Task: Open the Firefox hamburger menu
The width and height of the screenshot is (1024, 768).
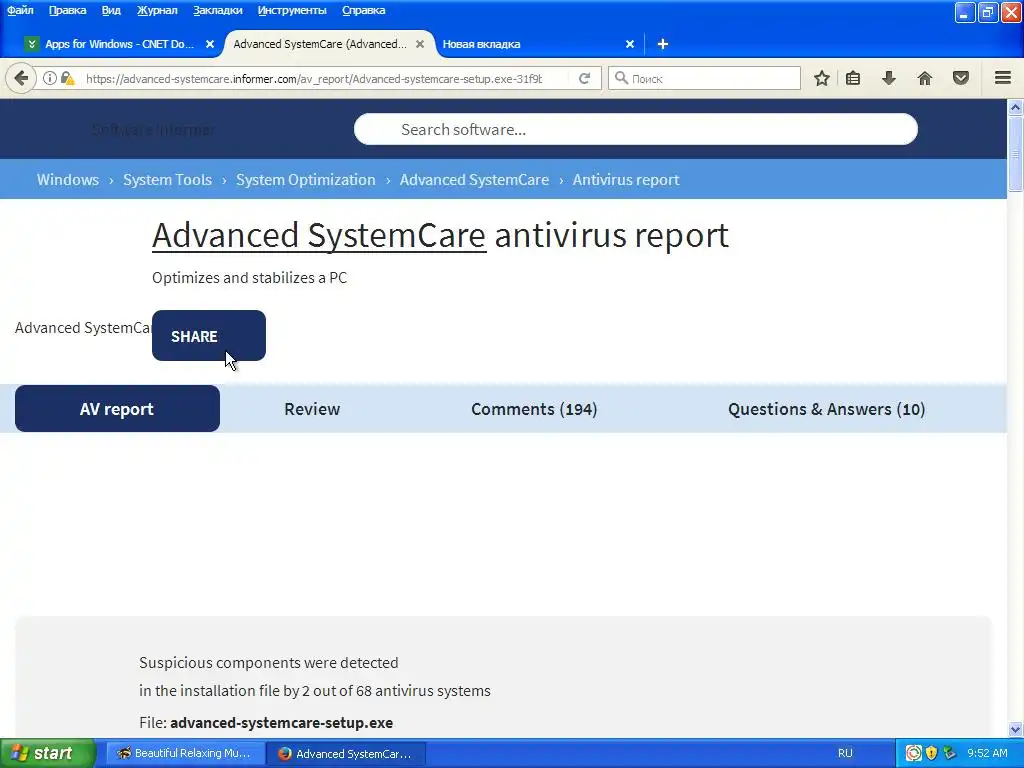Action: (x=1003, y=78)
